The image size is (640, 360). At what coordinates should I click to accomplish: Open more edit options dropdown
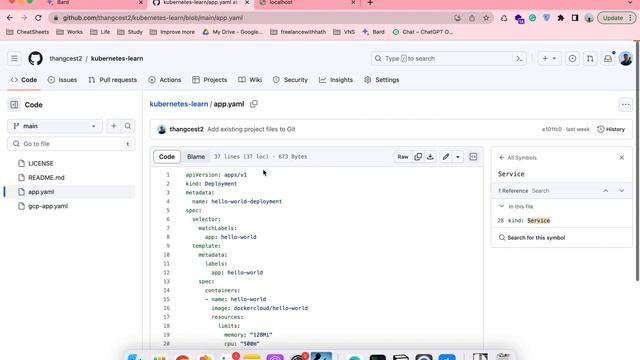[458, 157]
